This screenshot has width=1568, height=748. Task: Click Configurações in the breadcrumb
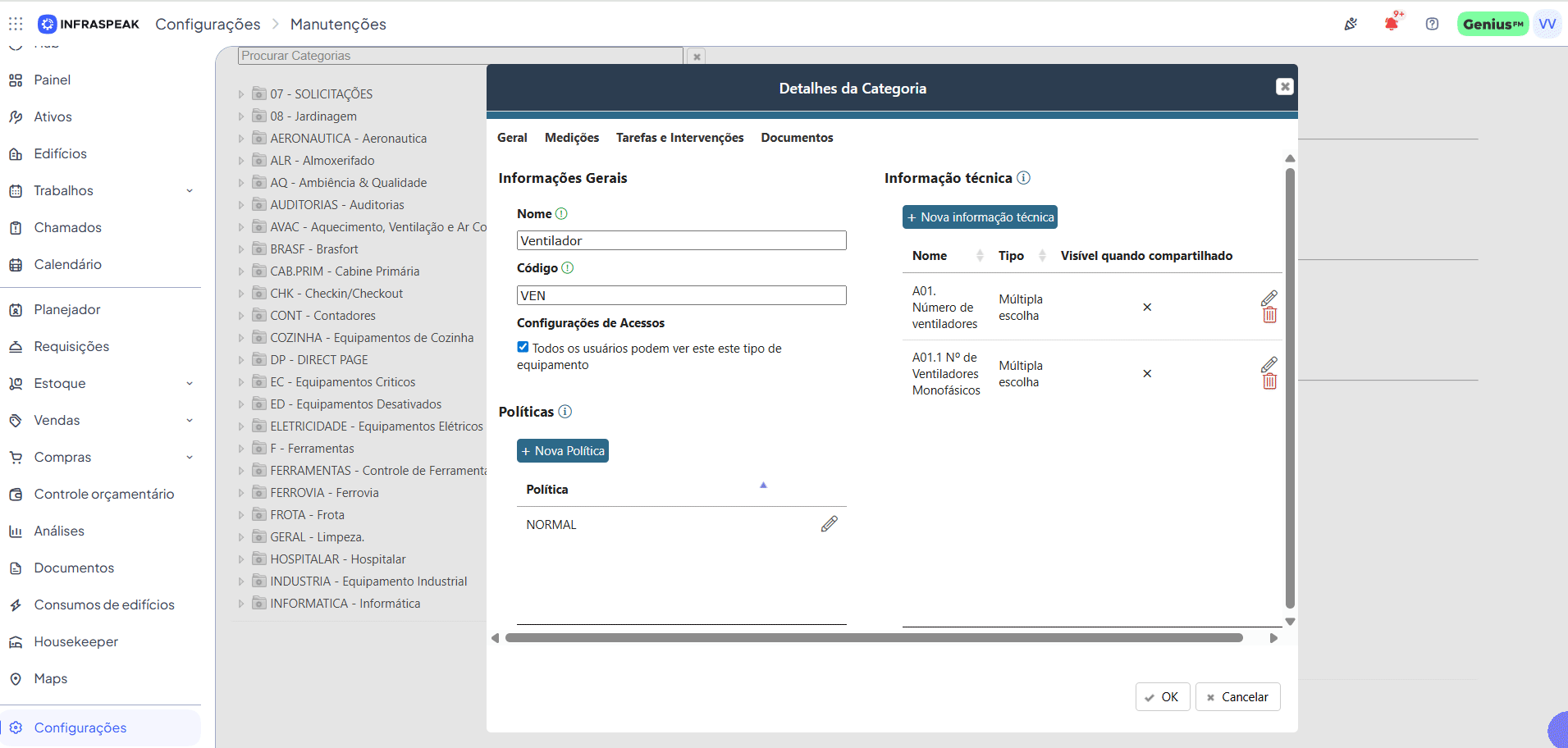(208, 24)
